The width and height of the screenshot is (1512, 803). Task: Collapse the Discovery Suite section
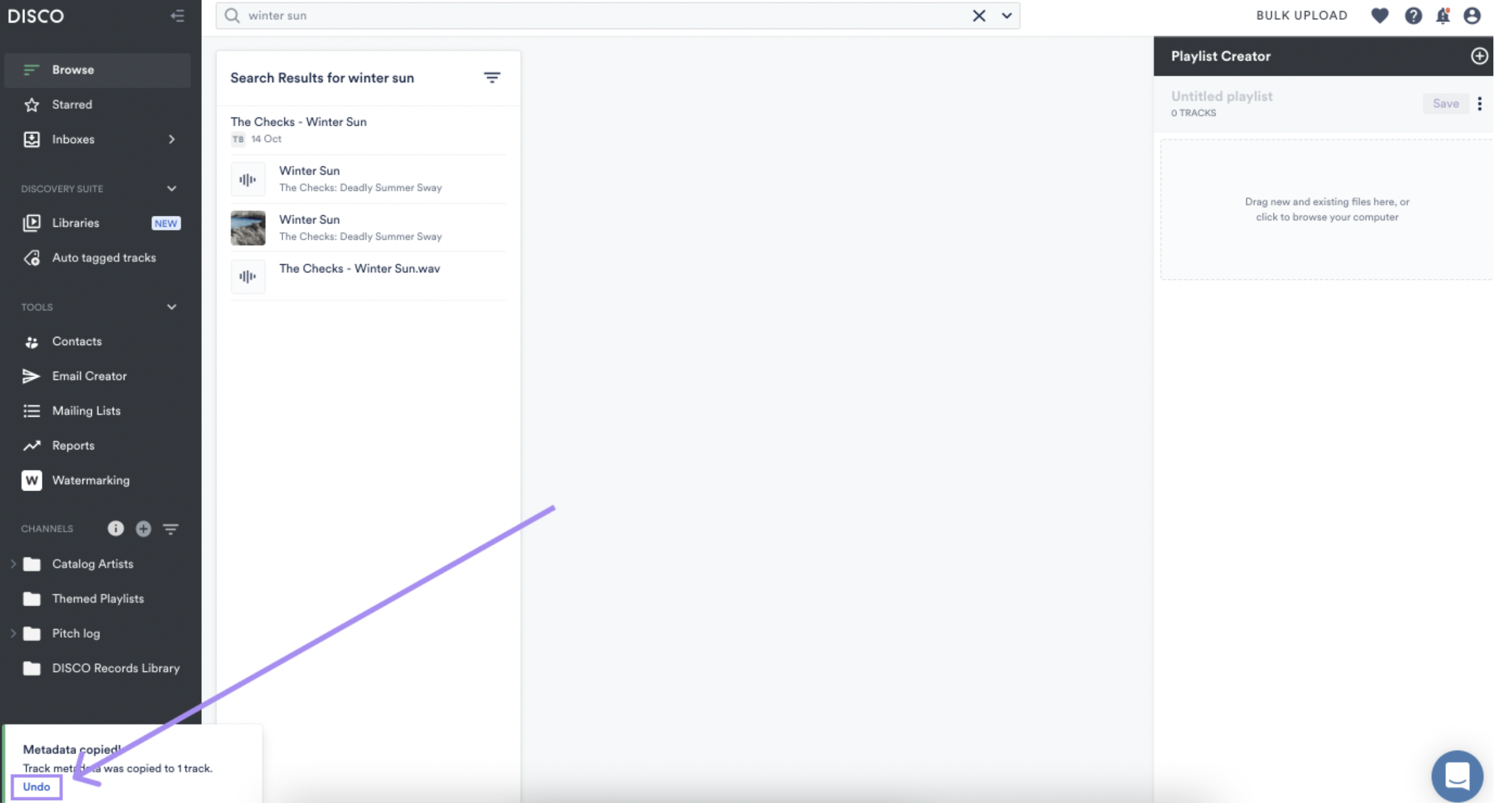pyautogui.click(x=172, y=189)
